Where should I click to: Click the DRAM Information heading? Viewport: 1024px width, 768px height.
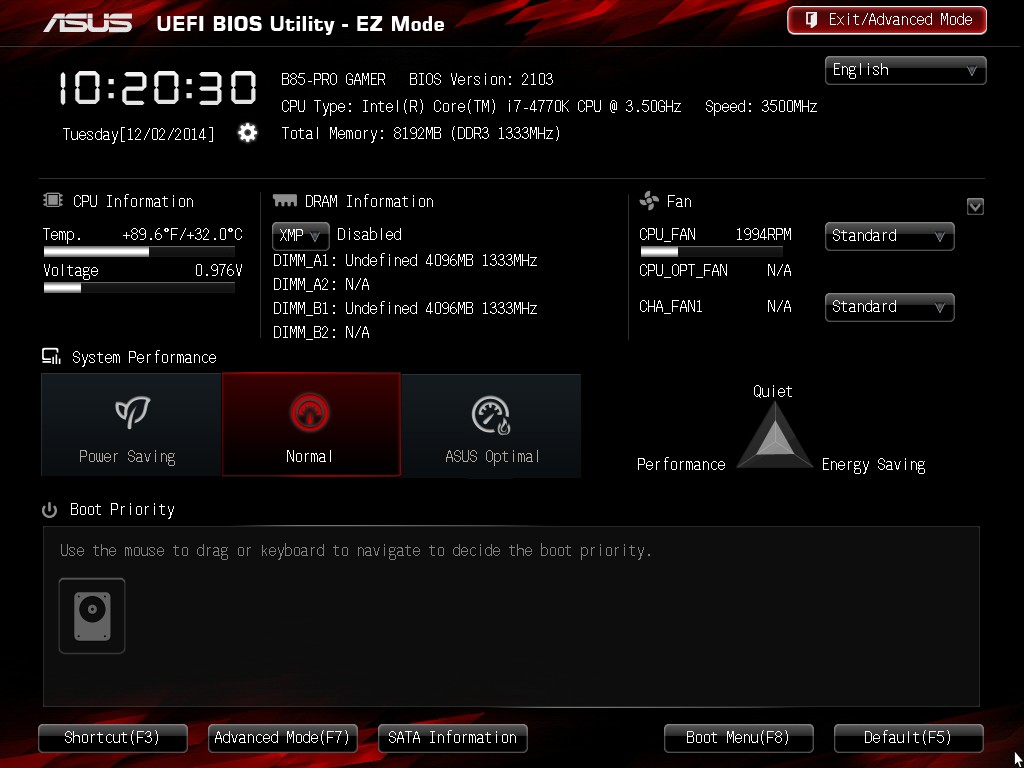[369, 201]
